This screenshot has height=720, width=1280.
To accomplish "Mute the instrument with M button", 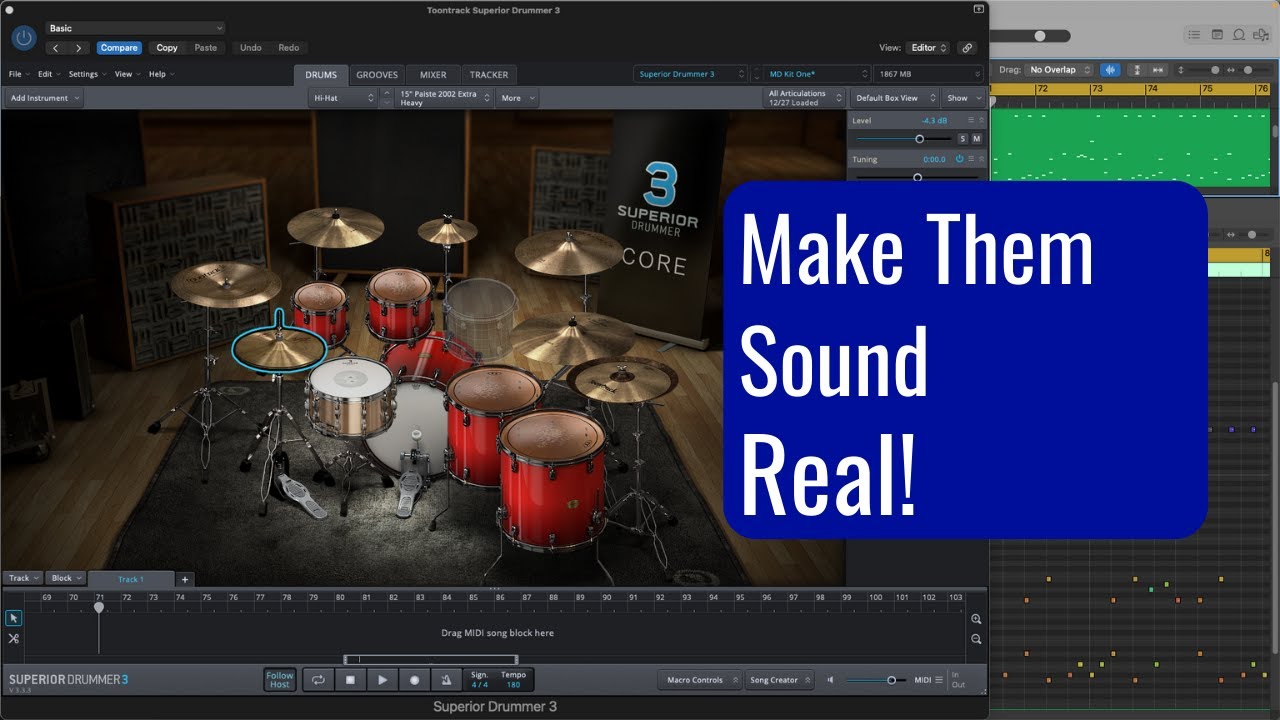I will click(977, 139).
